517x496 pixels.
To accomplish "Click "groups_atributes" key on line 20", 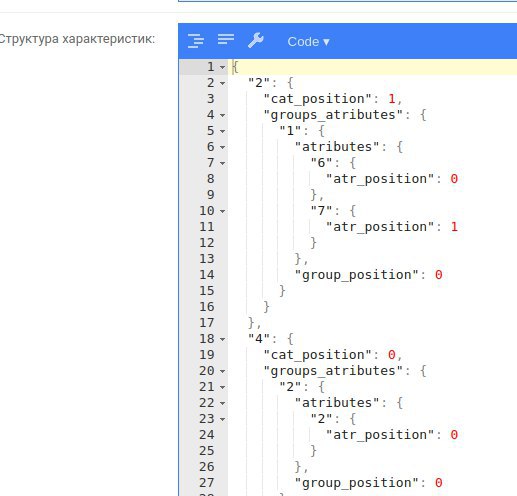I will (x=333, y=371).
